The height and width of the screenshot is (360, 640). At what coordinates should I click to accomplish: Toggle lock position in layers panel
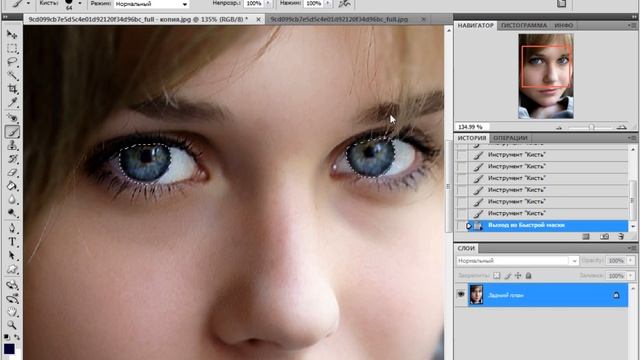518,276
